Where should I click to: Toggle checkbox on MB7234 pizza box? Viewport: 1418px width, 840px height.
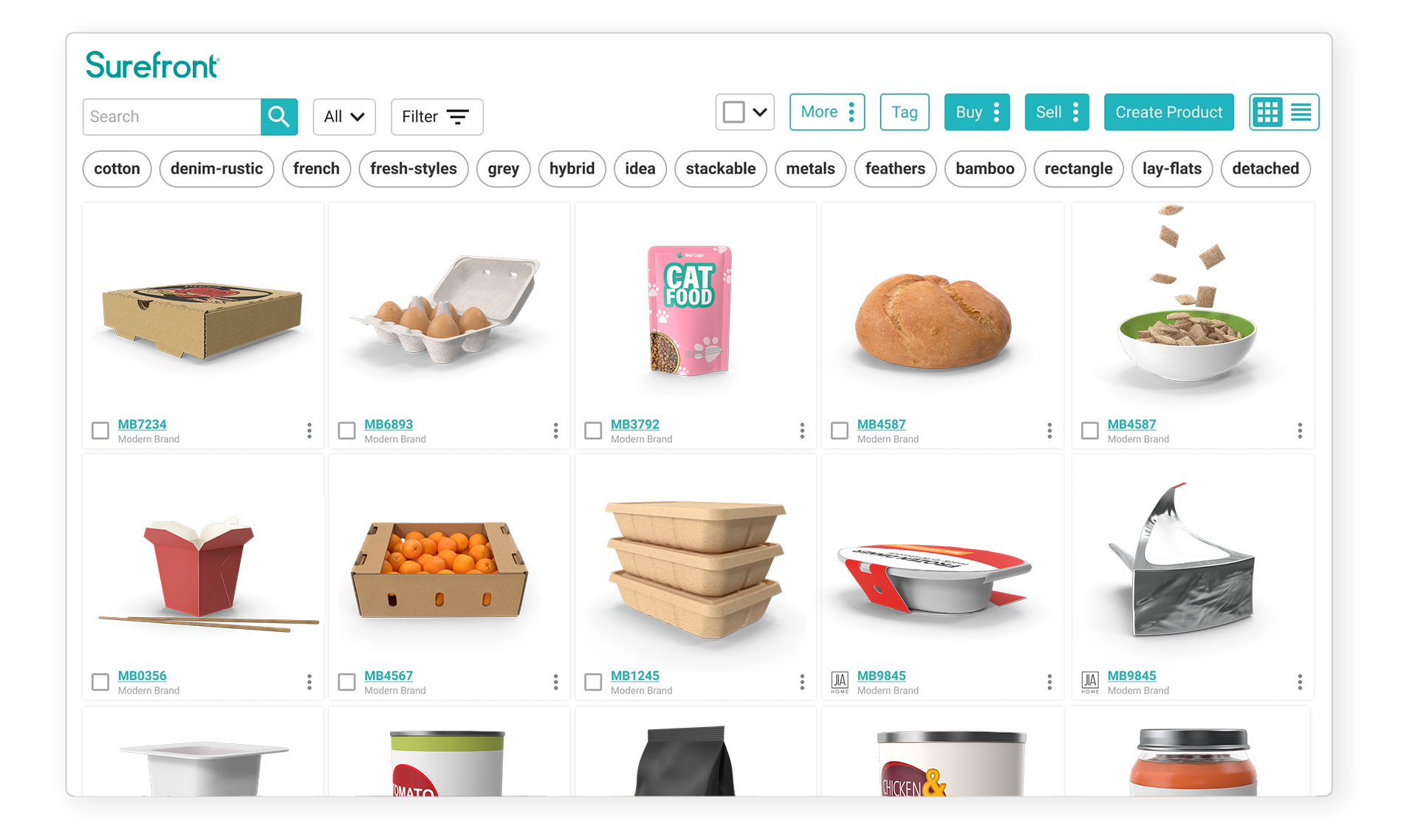pyautogui.click(x=100, y=428)
